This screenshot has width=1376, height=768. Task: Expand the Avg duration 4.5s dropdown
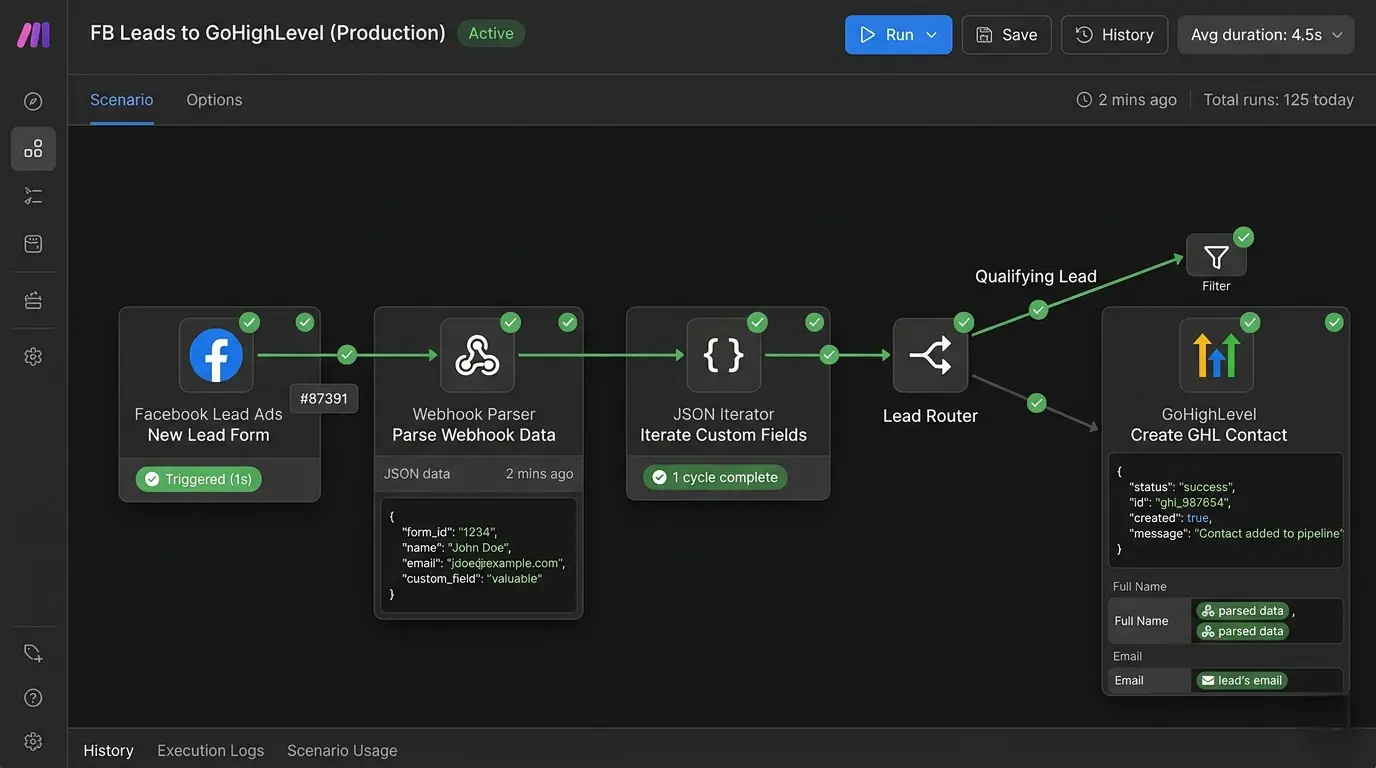(1266, 35)
